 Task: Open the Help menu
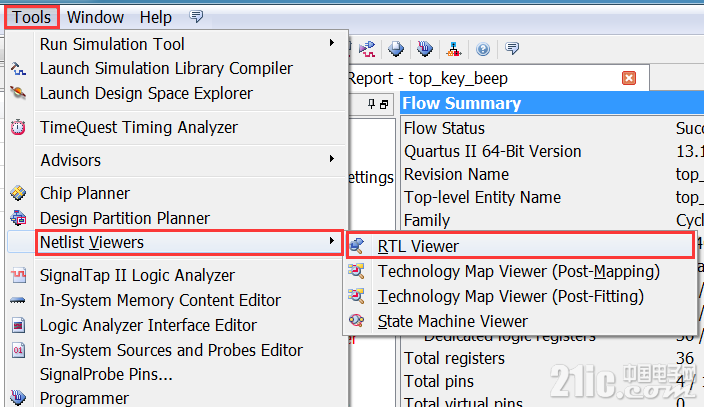(x=155, y=17)
